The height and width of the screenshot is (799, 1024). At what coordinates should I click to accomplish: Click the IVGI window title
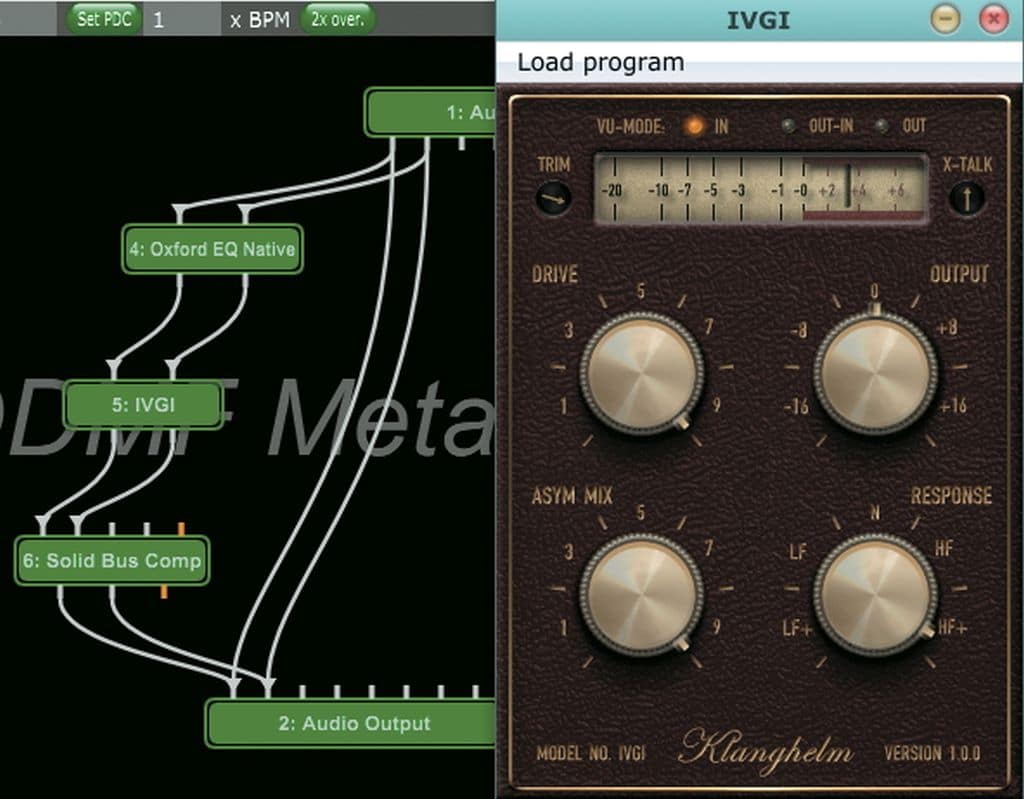click(758, 20)
